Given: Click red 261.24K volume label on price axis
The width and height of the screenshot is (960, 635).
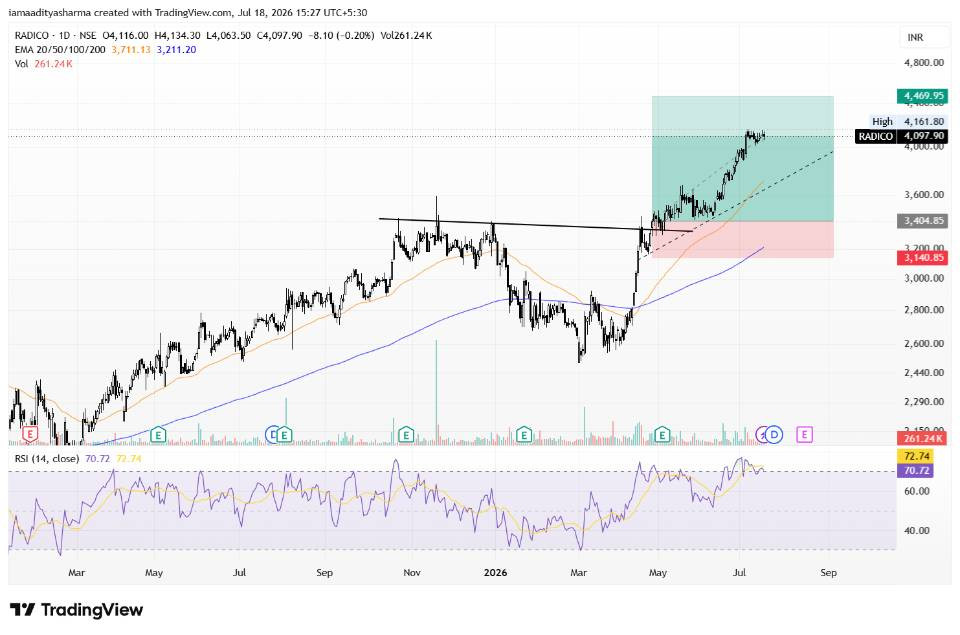Looking at the screenshot, I should coord(923,438).
